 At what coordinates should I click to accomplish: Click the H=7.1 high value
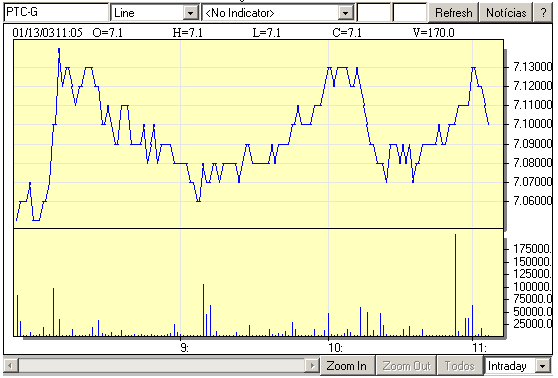188,33
